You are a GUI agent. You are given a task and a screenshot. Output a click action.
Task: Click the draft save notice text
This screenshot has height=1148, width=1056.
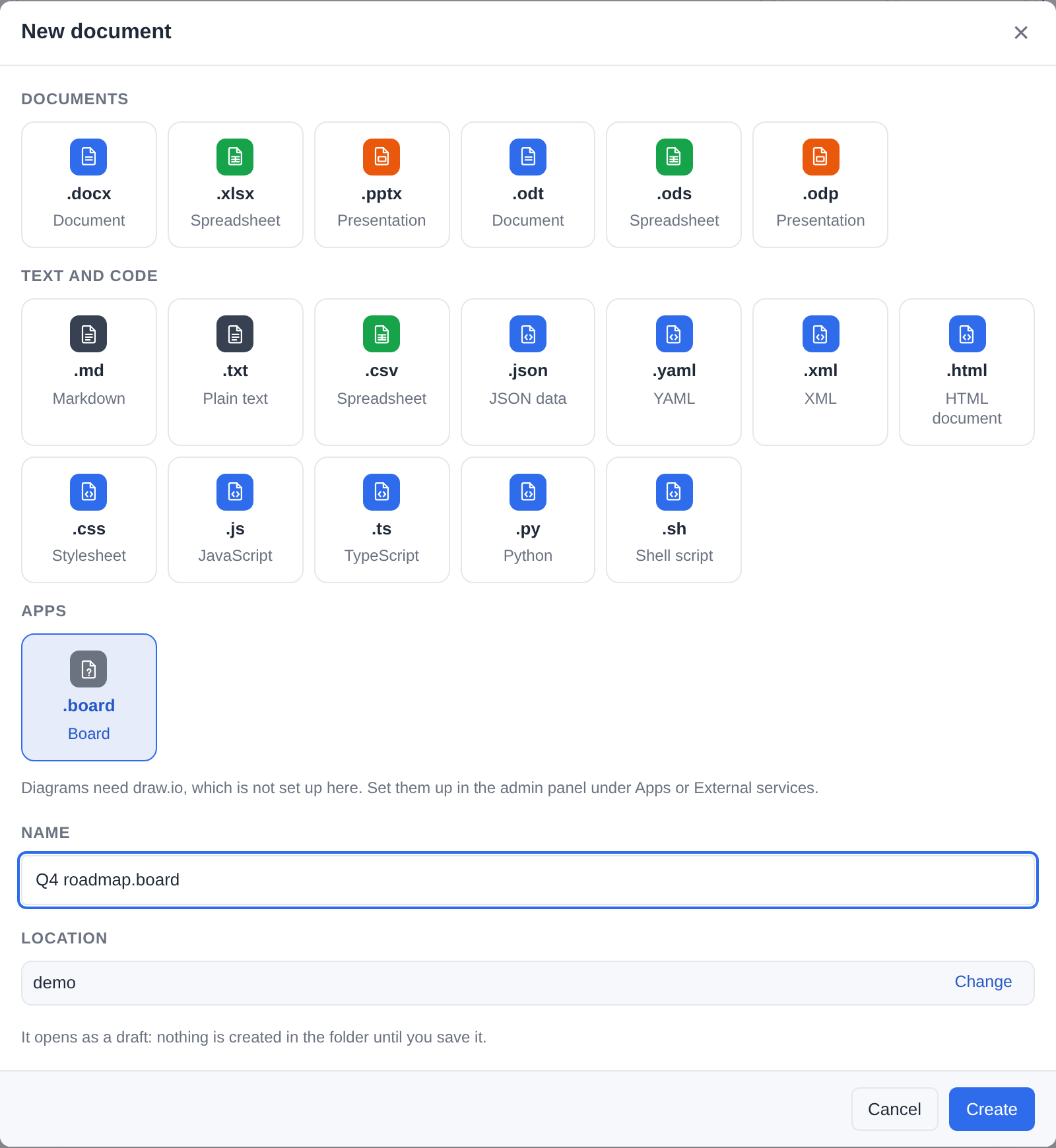click(253, 1037)
